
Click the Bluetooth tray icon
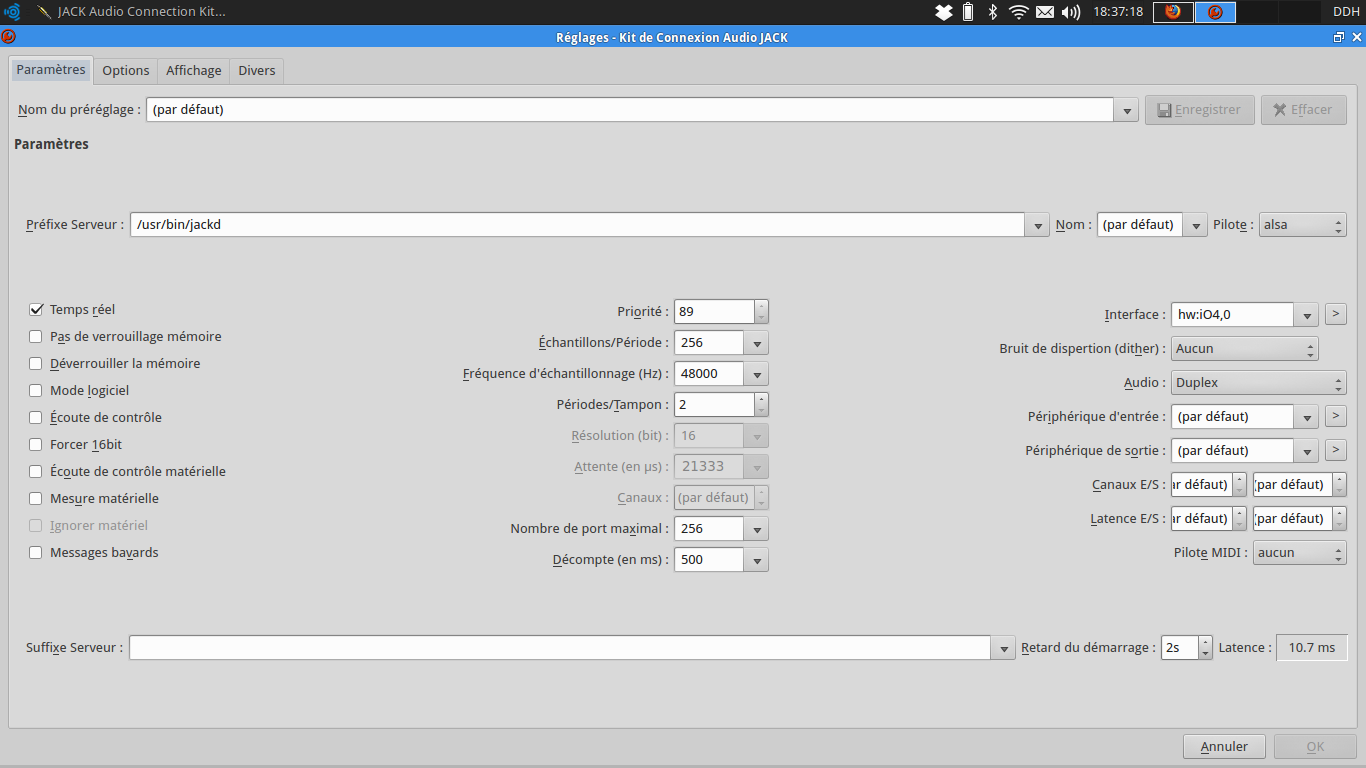tap(993, 12)
